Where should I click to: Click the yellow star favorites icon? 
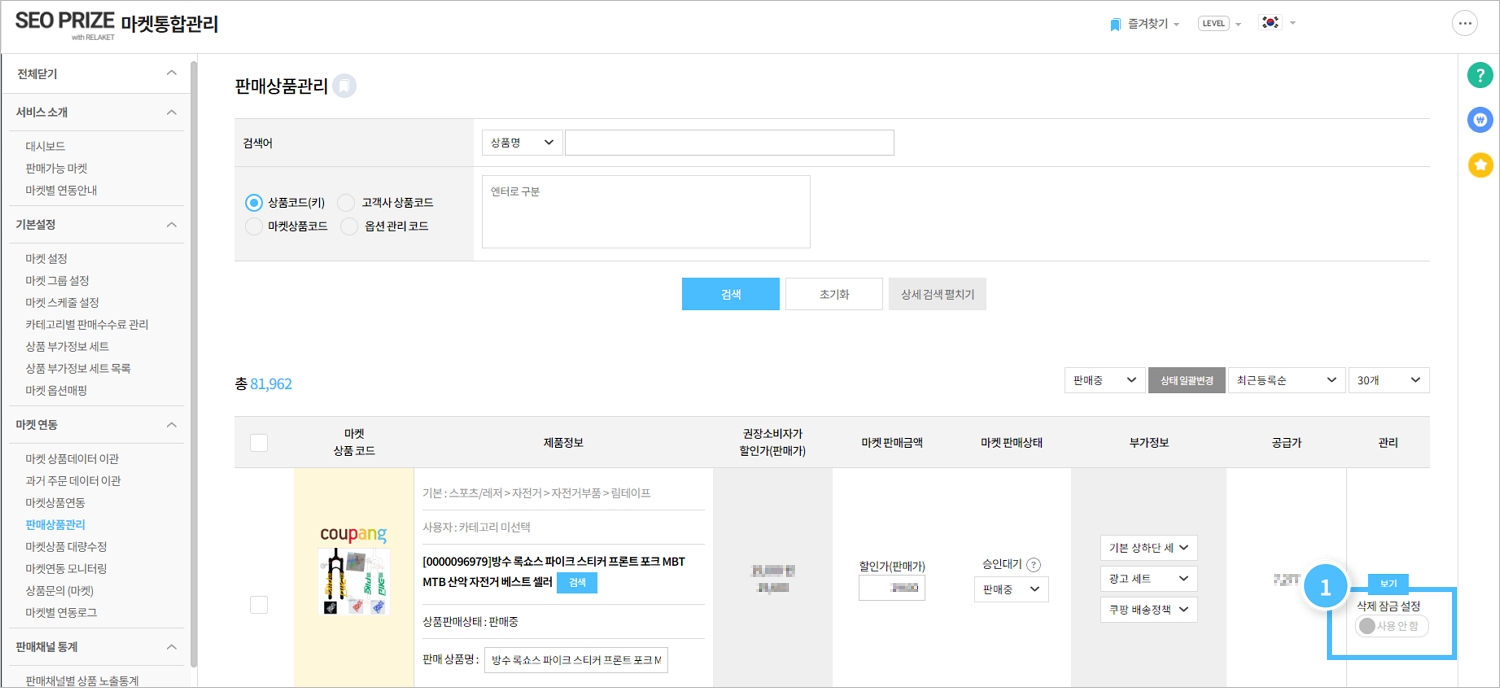[x=1480, y=165]
